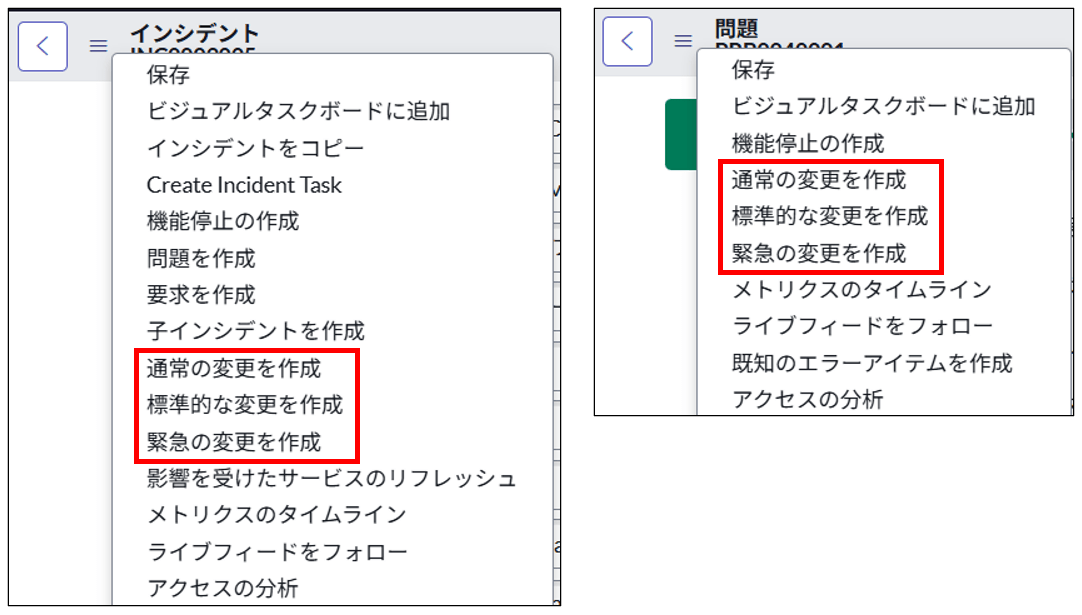Click 緊急の変更を作成 in the Problem (問題) menu
The height and width of the screenshot is (615, 1082).
819,252
